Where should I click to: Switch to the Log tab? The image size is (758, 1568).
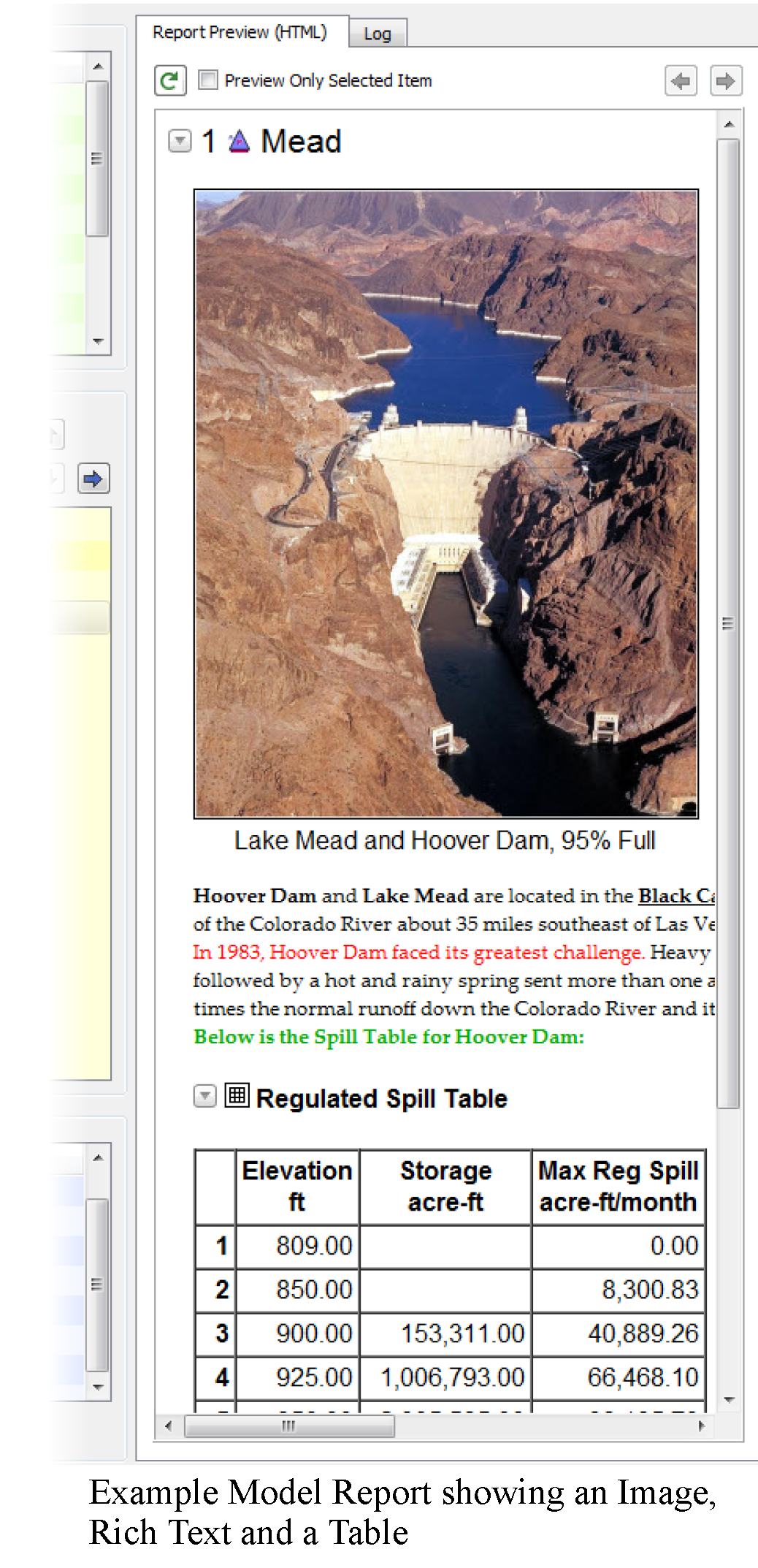coord(377,34)
